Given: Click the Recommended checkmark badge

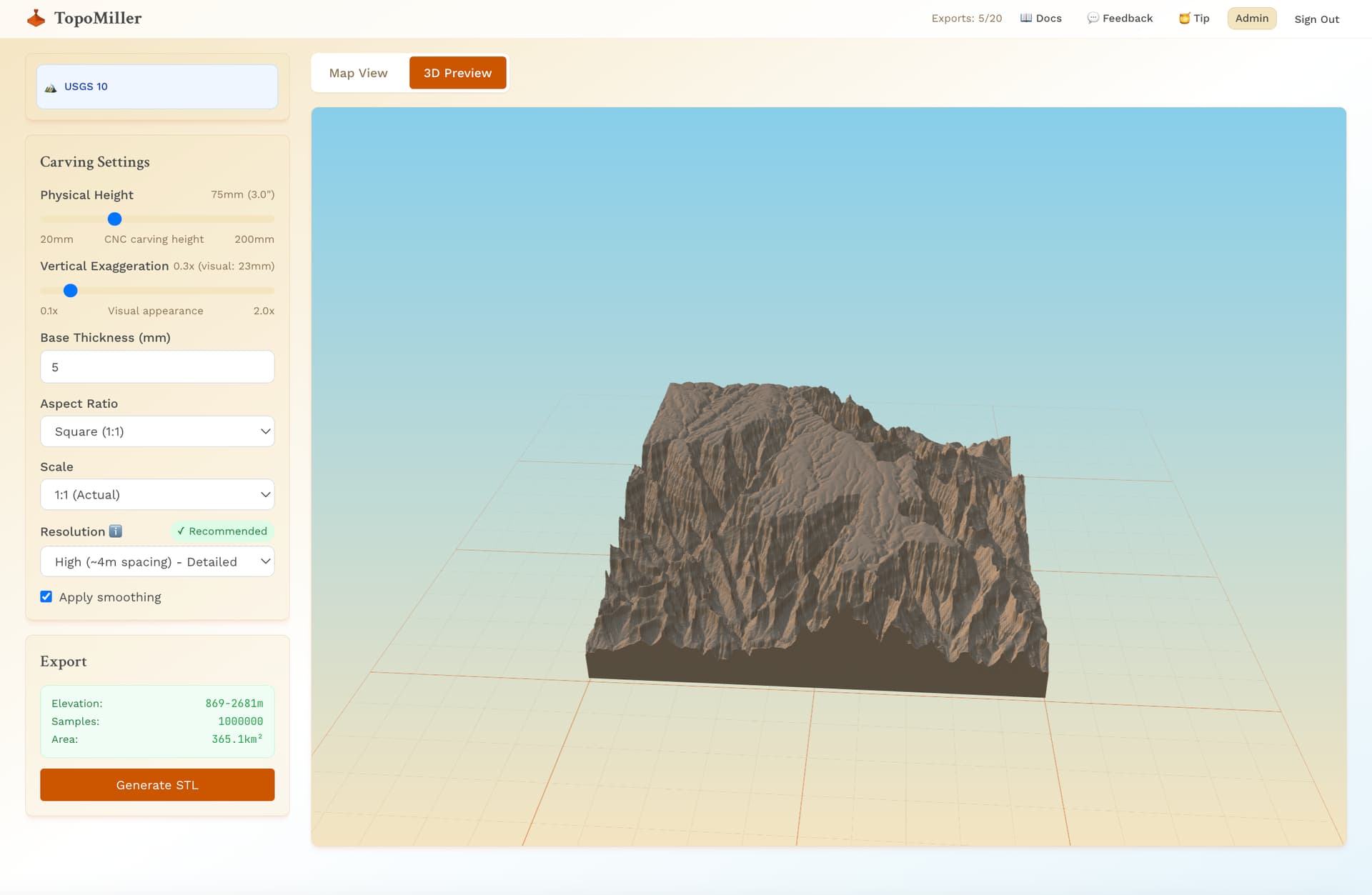Looking at the screenshot, I should click(x=222, y=531).
